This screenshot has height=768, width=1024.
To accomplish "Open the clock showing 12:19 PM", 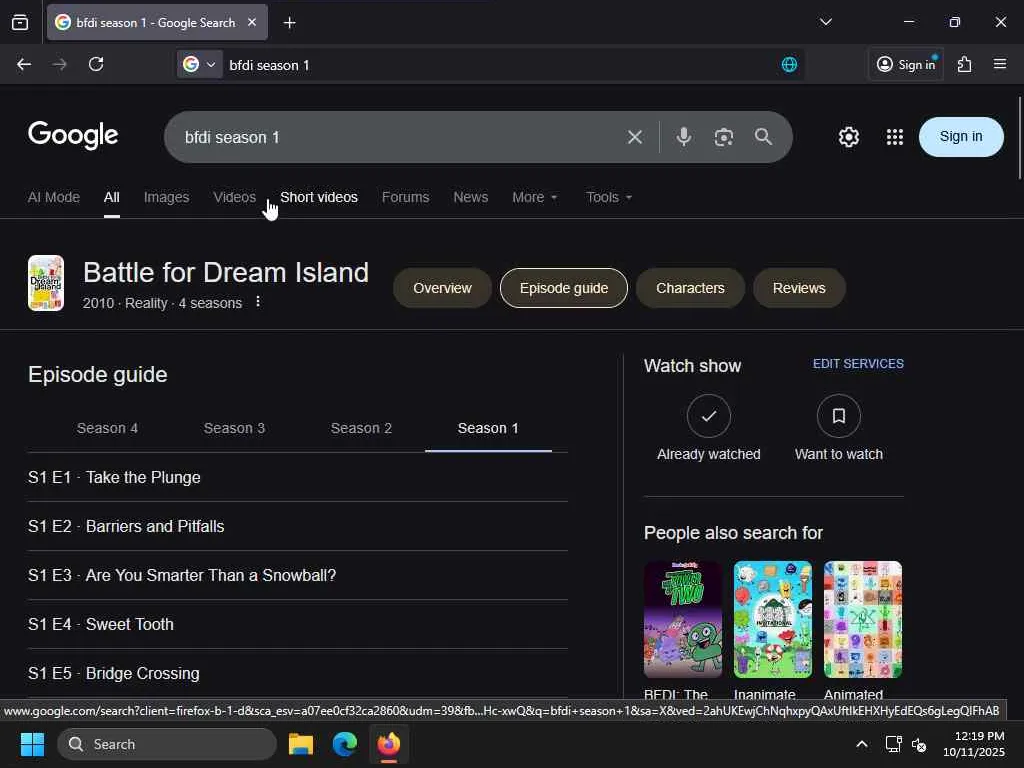I will (x=974, y=744).
